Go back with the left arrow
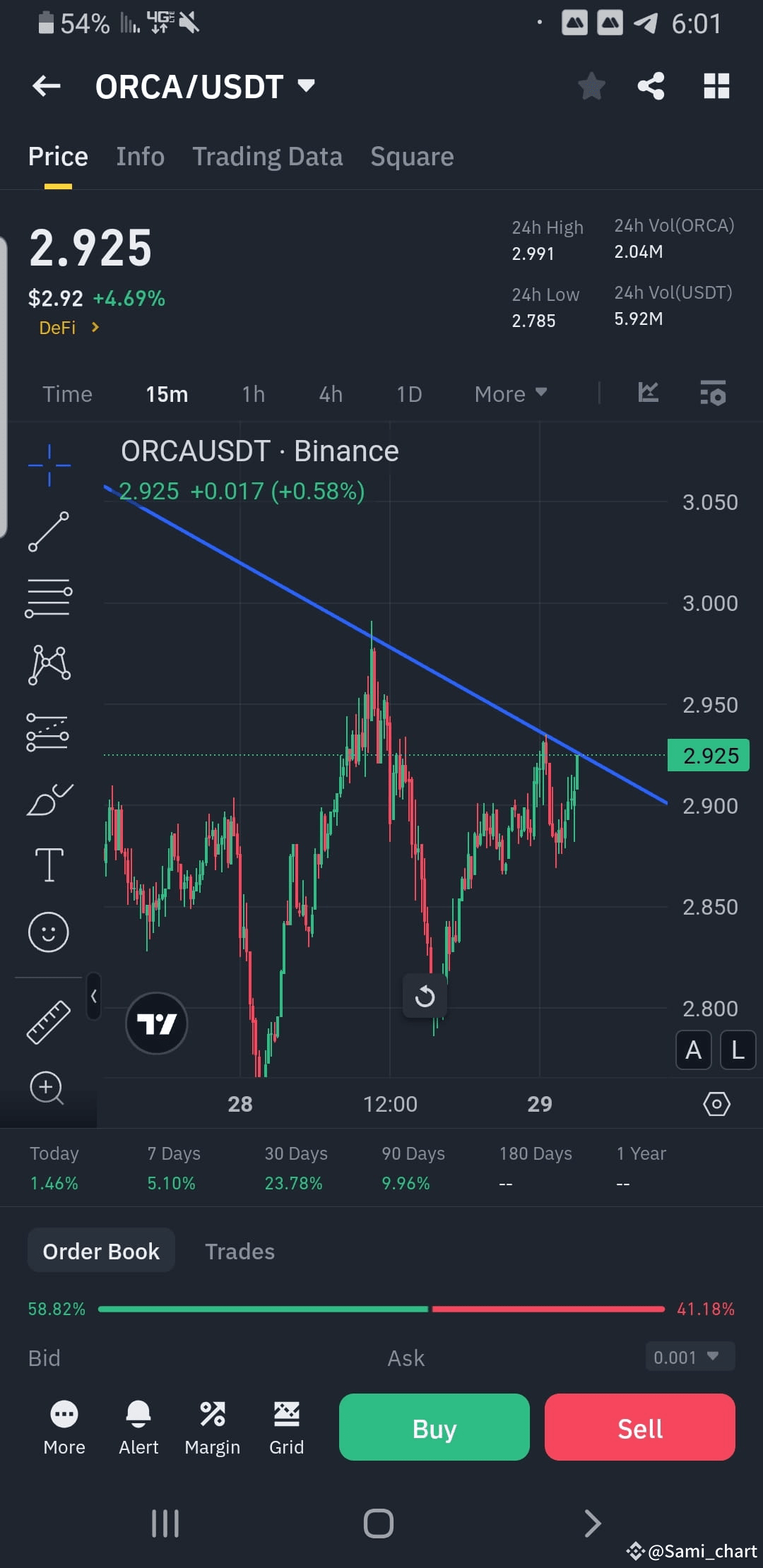The width and height of the screenshot is (763, 1568). pos(47,86)
